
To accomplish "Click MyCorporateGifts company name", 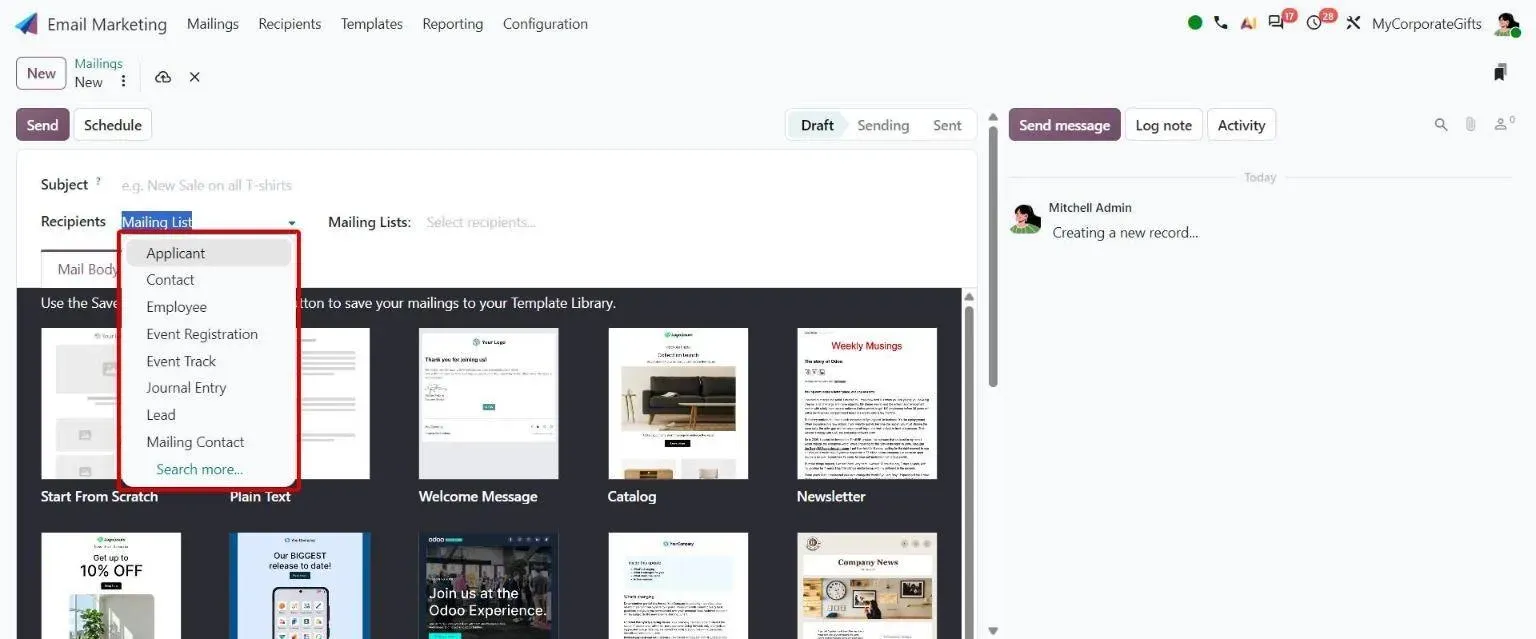I will tap(1426, 24).
